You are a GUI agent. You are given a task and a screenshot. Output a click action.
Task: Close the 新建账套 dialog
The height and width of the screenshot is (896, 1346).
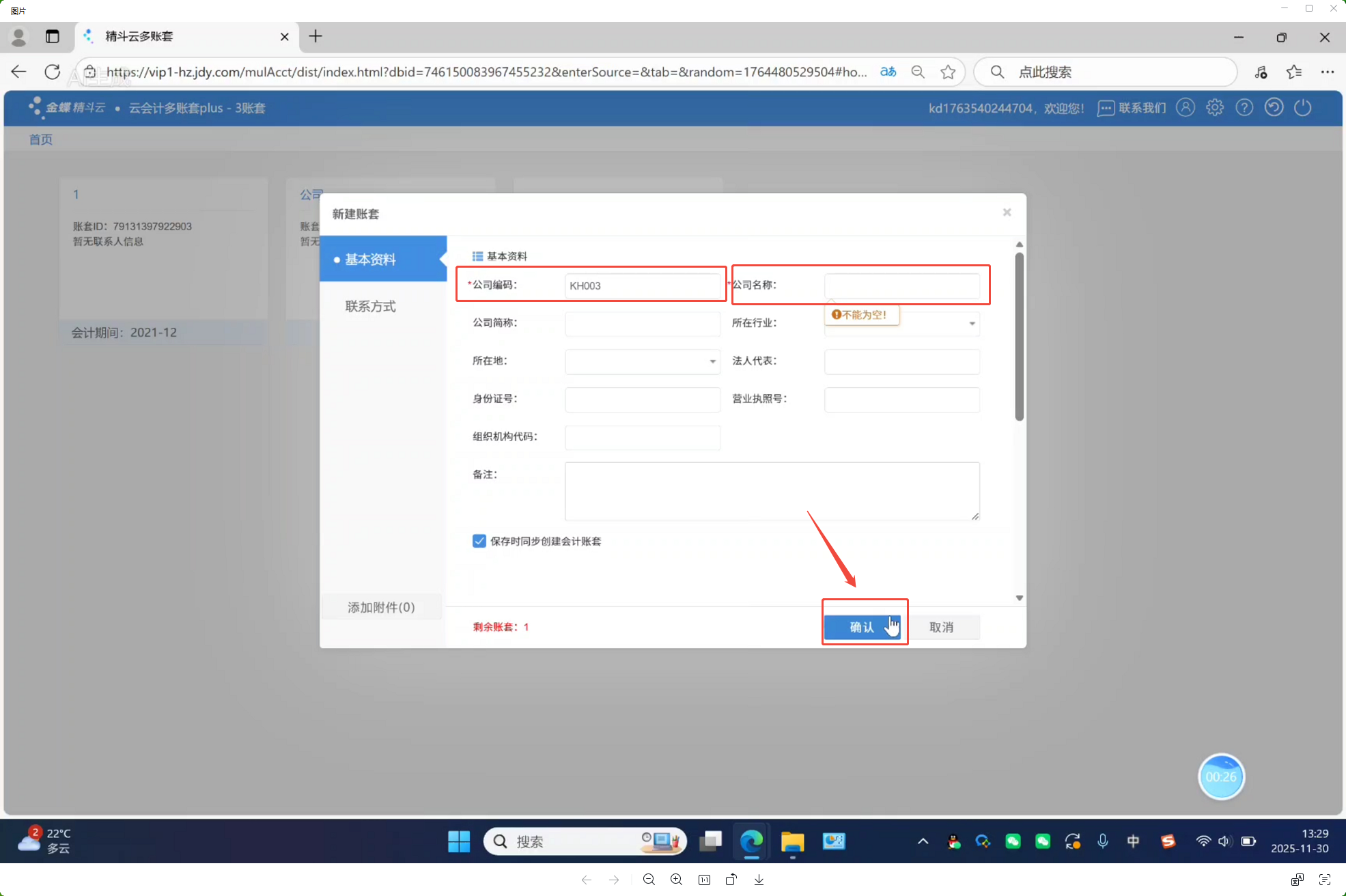click(x=1007, y=212)
